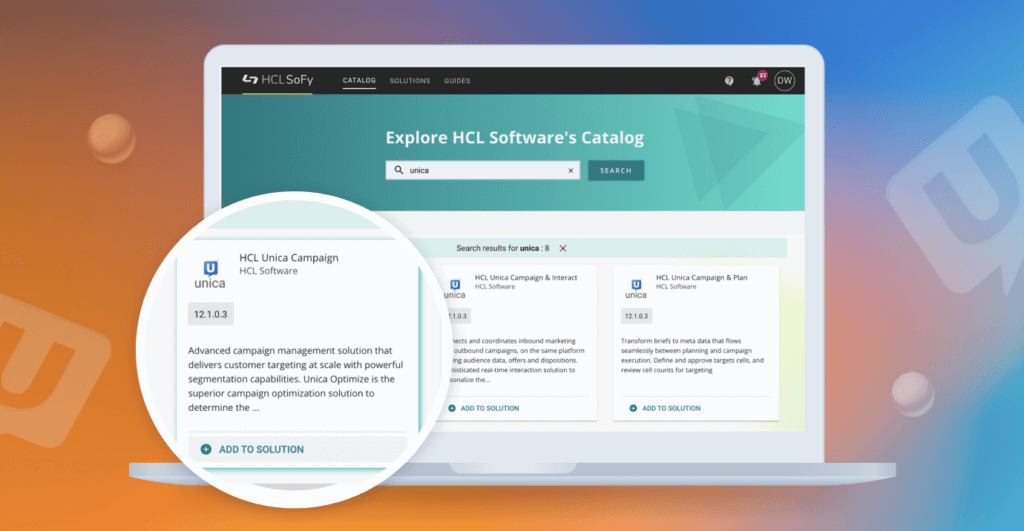1024x531 pixels.
Task: Select version 12.1.0.3 on HCL Unica Campaign card
Action: click(210, 315)
